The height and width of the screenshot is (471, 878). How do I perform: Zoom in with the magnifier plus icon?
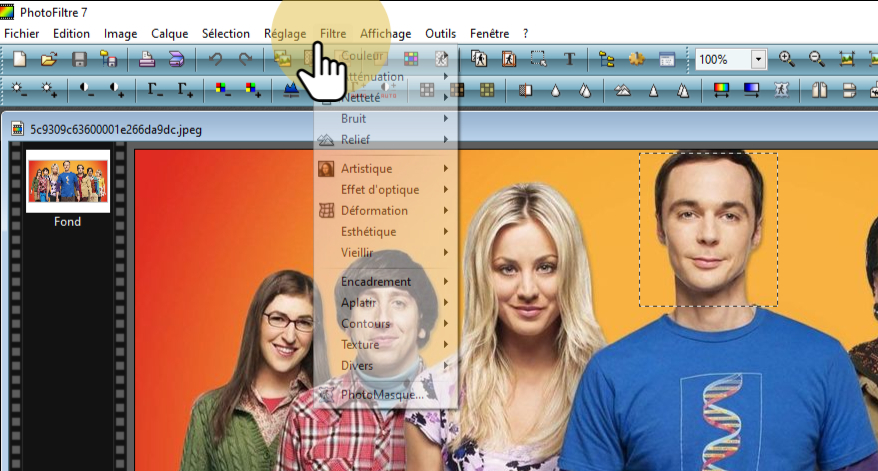[787, 59]
